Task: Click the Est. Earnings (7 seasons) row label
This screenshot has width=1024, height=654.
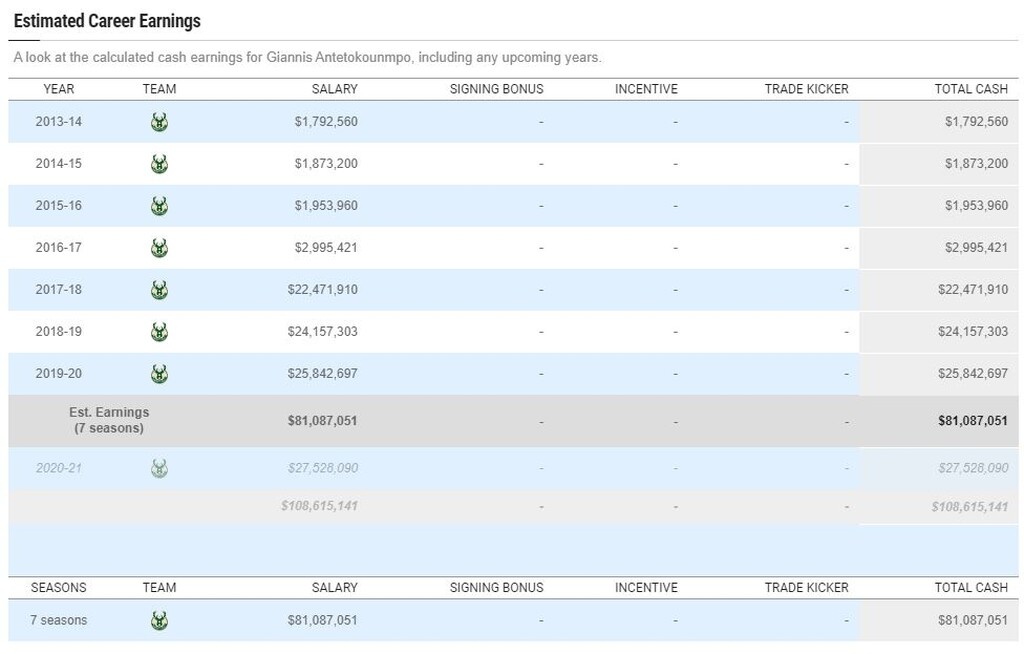Action: click(x=109, y=420)
